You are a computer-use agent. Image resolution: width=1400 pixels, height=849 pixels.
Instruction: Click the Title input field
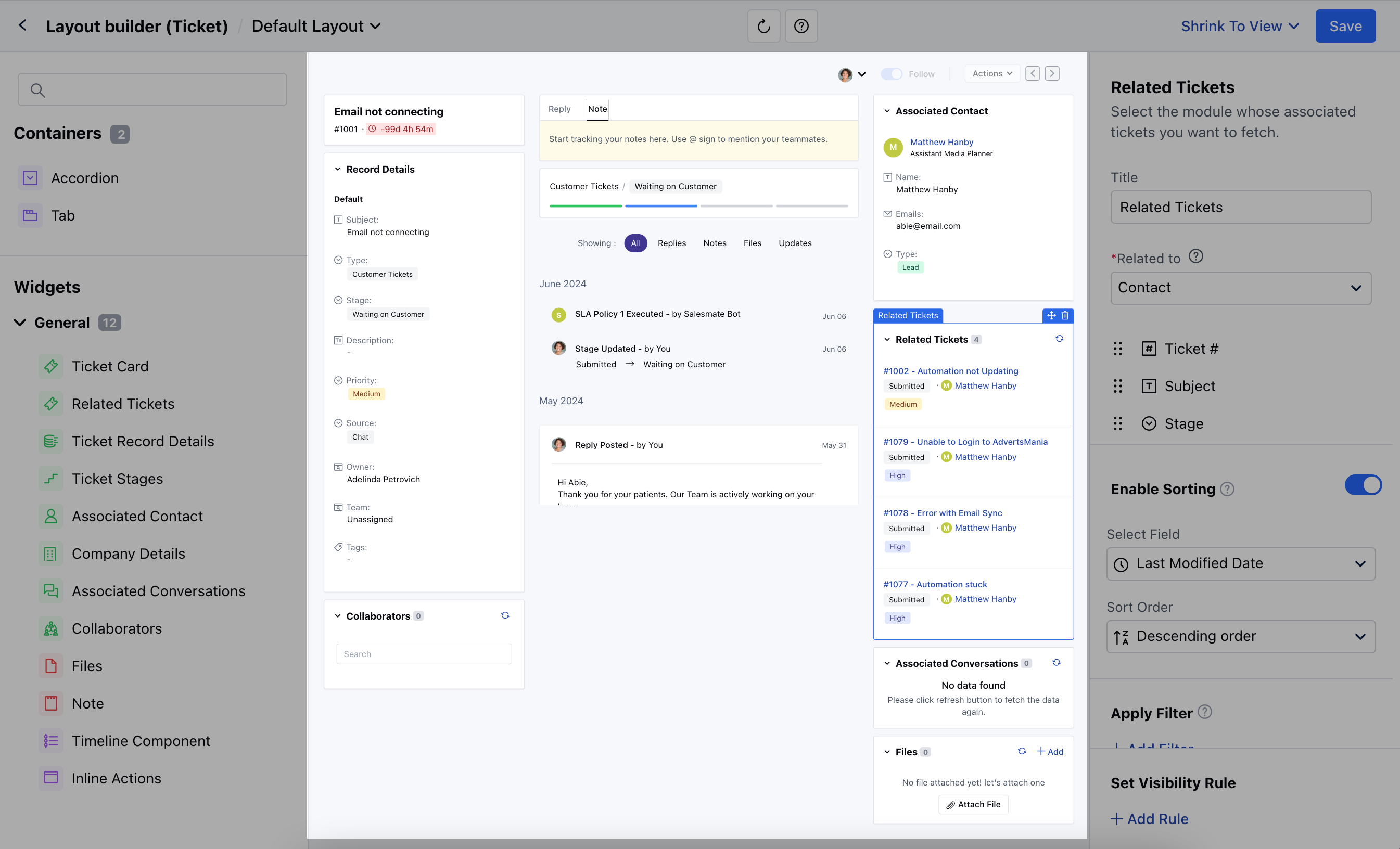pos(1240,207)
